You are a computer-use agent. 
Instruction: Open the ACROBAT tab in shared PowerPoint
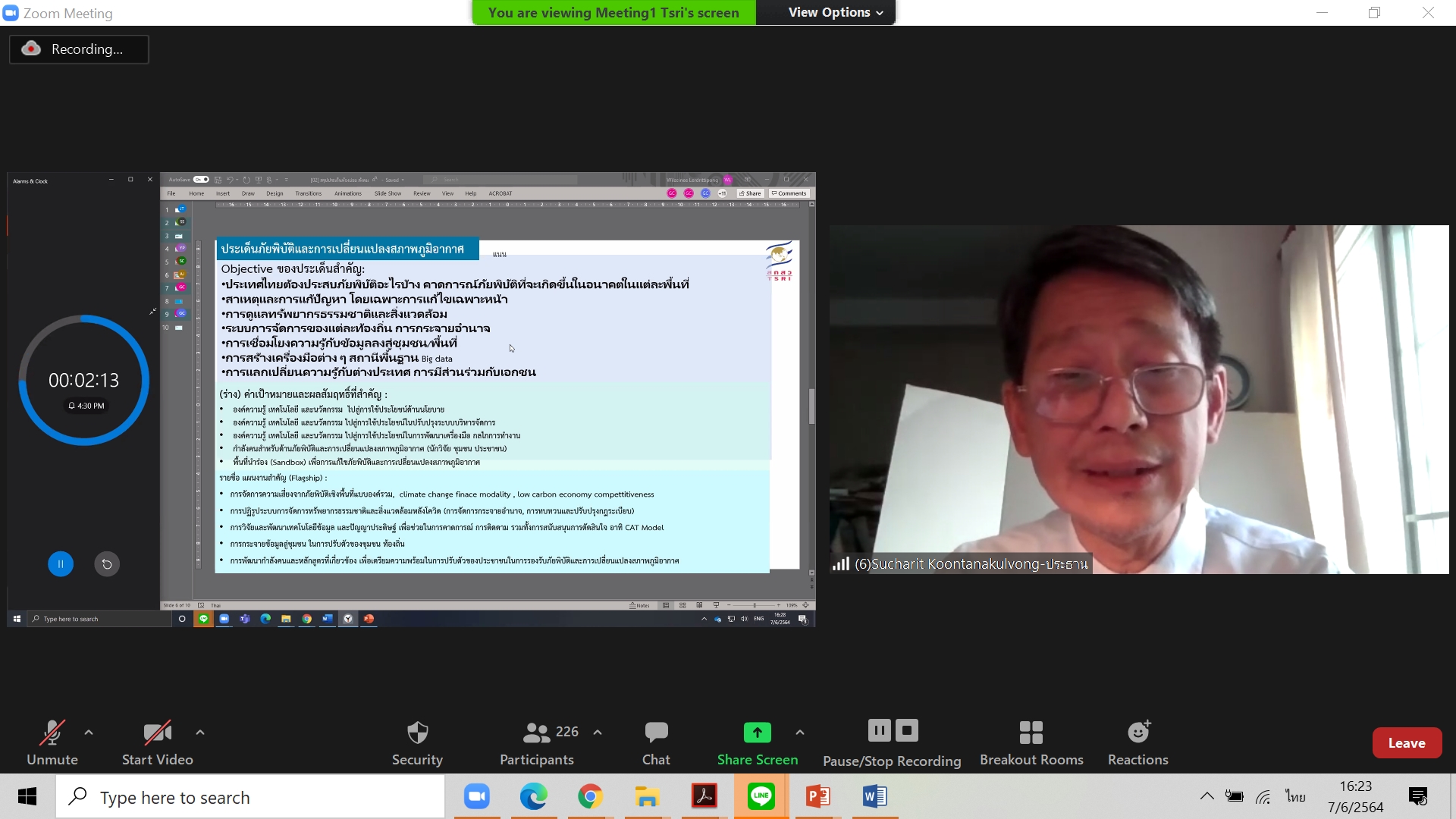pos(500,193)
